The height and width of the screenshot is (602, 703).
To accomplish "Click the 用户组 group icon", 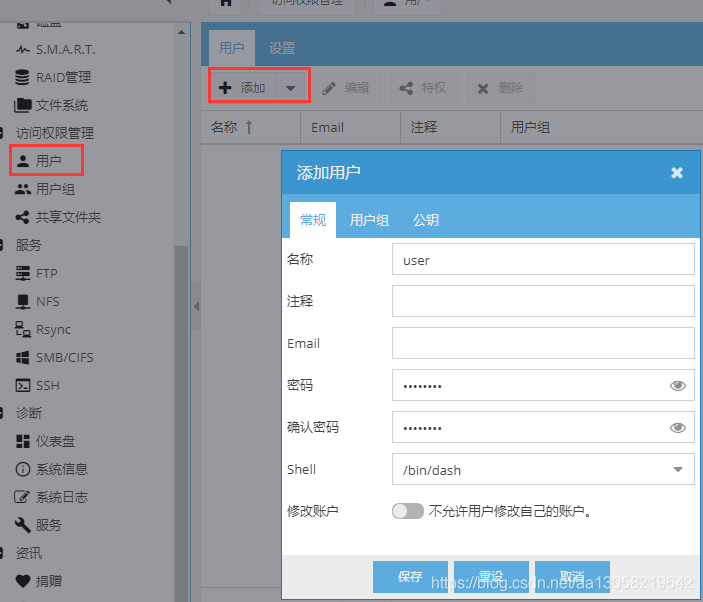I will [x=22, y=189].
